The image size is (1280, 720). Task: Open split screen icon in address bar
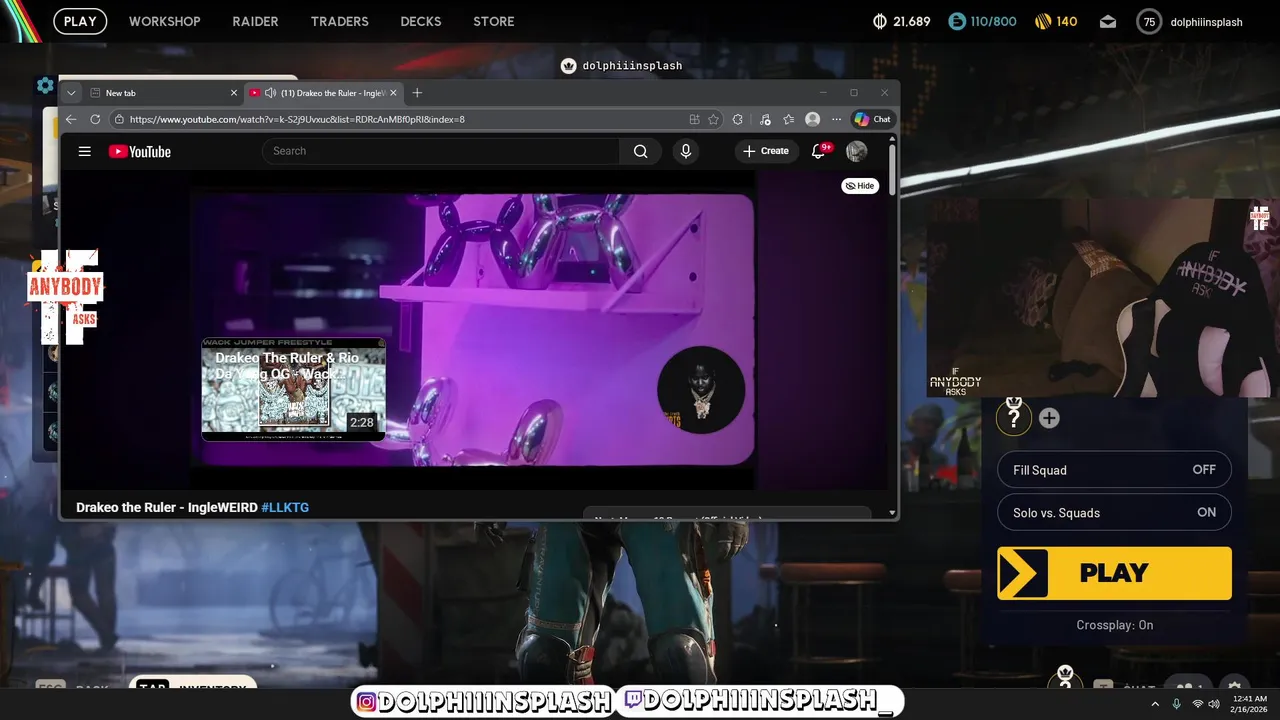tap(694, 119)
